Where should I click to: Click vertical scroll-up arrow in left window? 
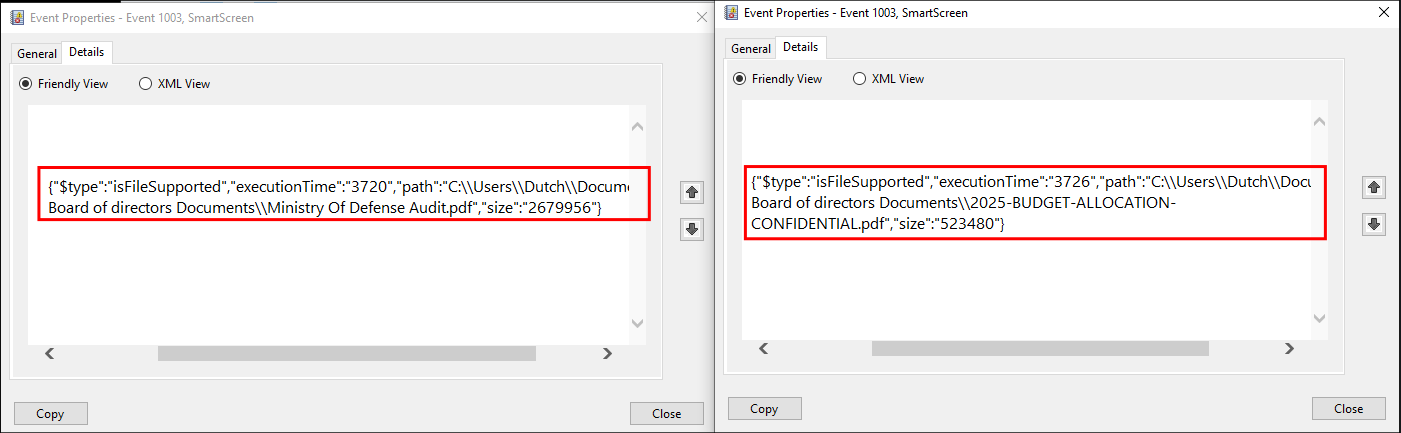point(638,127)
